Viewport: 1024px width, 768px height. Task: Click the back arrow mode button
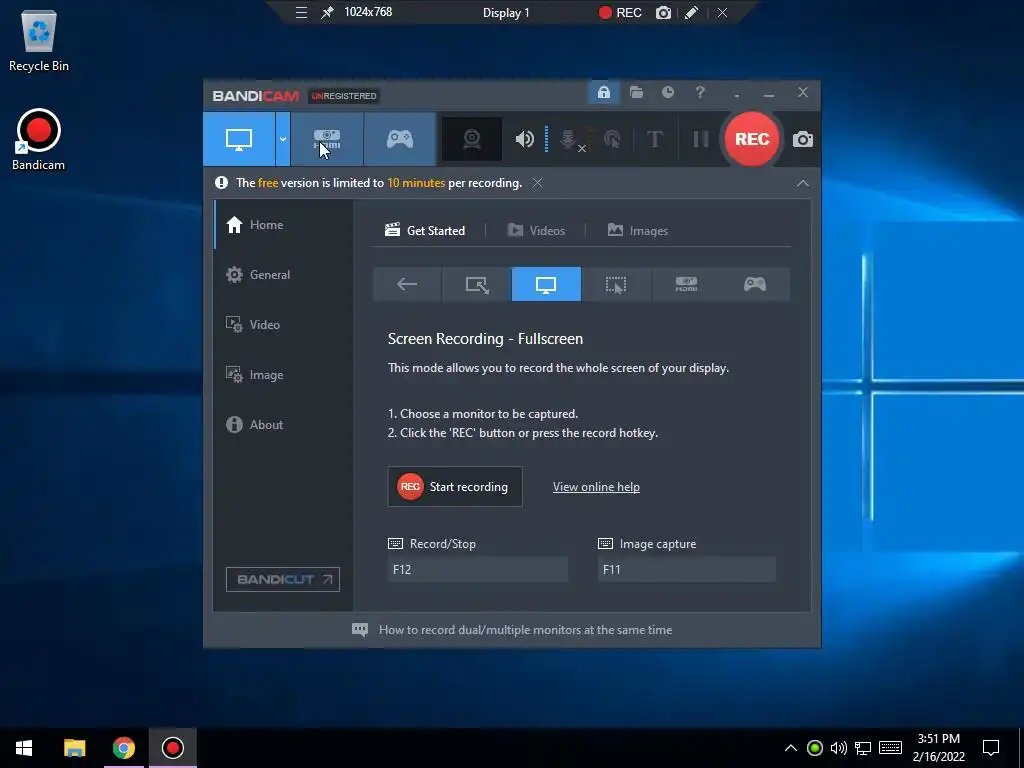pyautogui.click(x=407, y=284)
